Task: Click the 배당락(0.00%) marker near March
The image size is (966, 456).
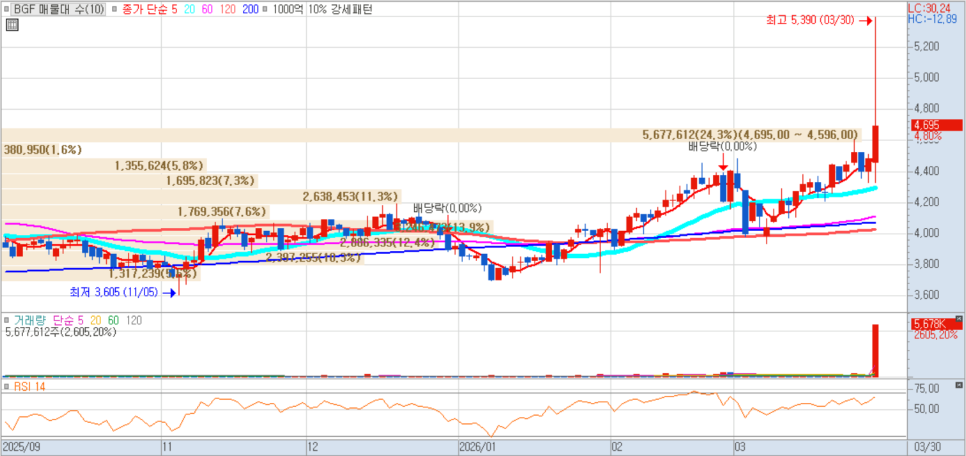Action: tap(723, 147)
